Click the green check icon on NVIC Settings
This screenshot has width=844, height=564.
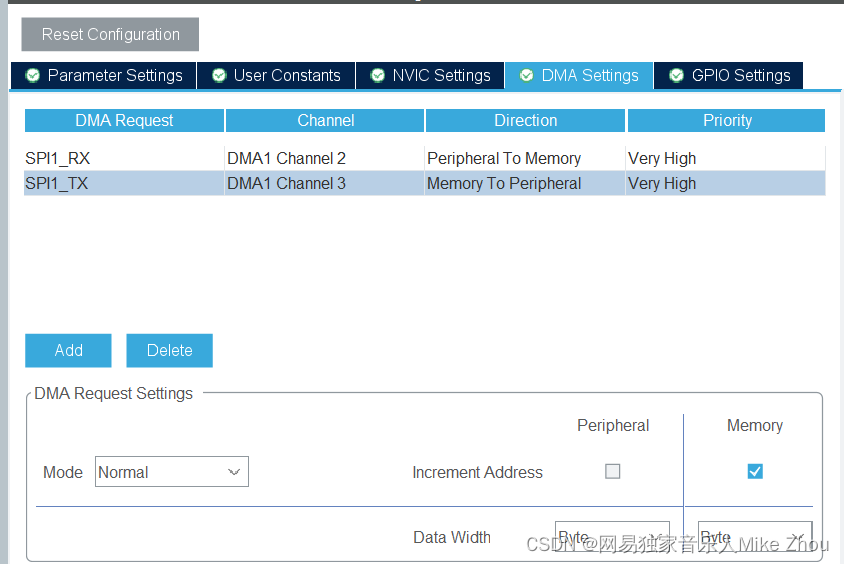(378, 75)
